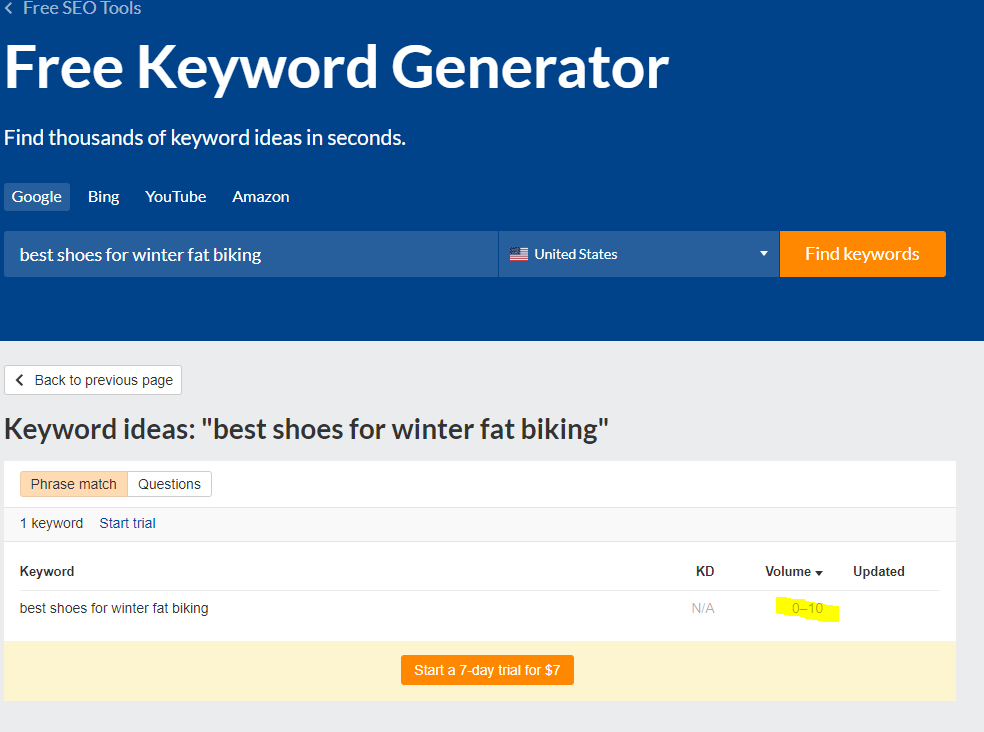
Task: Switch to the YouTube tab
Action: [x=176, y=196]
